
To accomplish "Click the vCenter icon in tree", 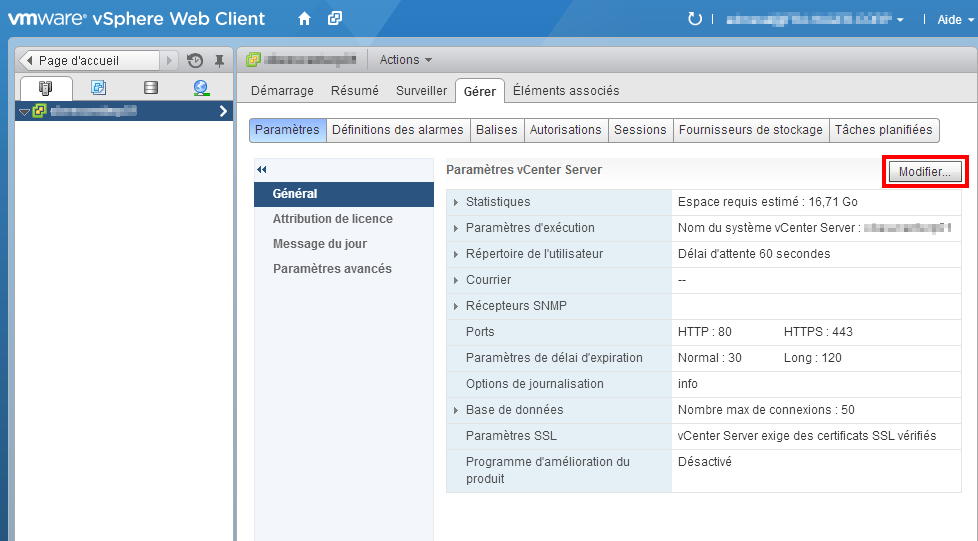I will coord(39,111).
